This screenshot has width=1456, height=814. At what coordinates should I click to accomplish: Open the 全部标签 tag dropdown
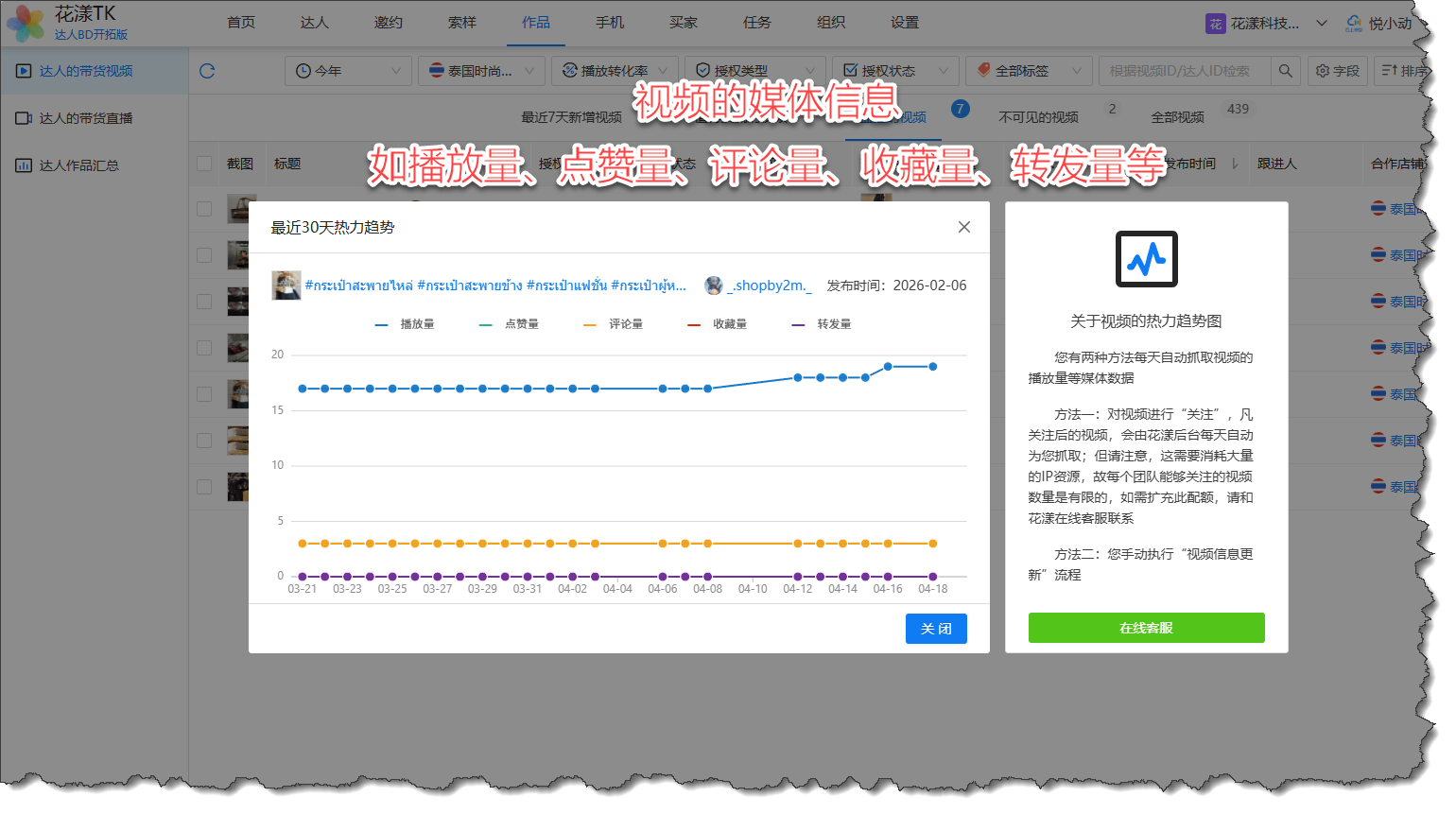point(1029,71)
